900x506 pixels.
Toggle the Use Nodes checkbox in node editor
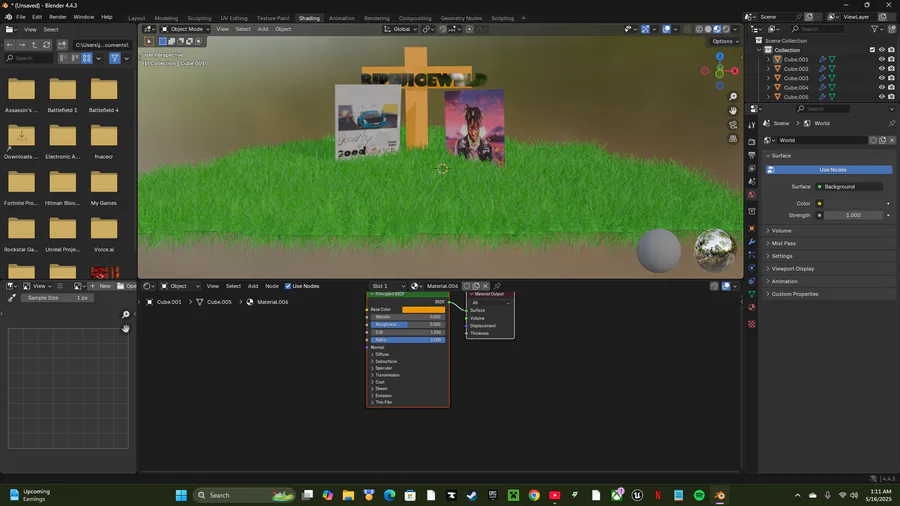[288, 286]
